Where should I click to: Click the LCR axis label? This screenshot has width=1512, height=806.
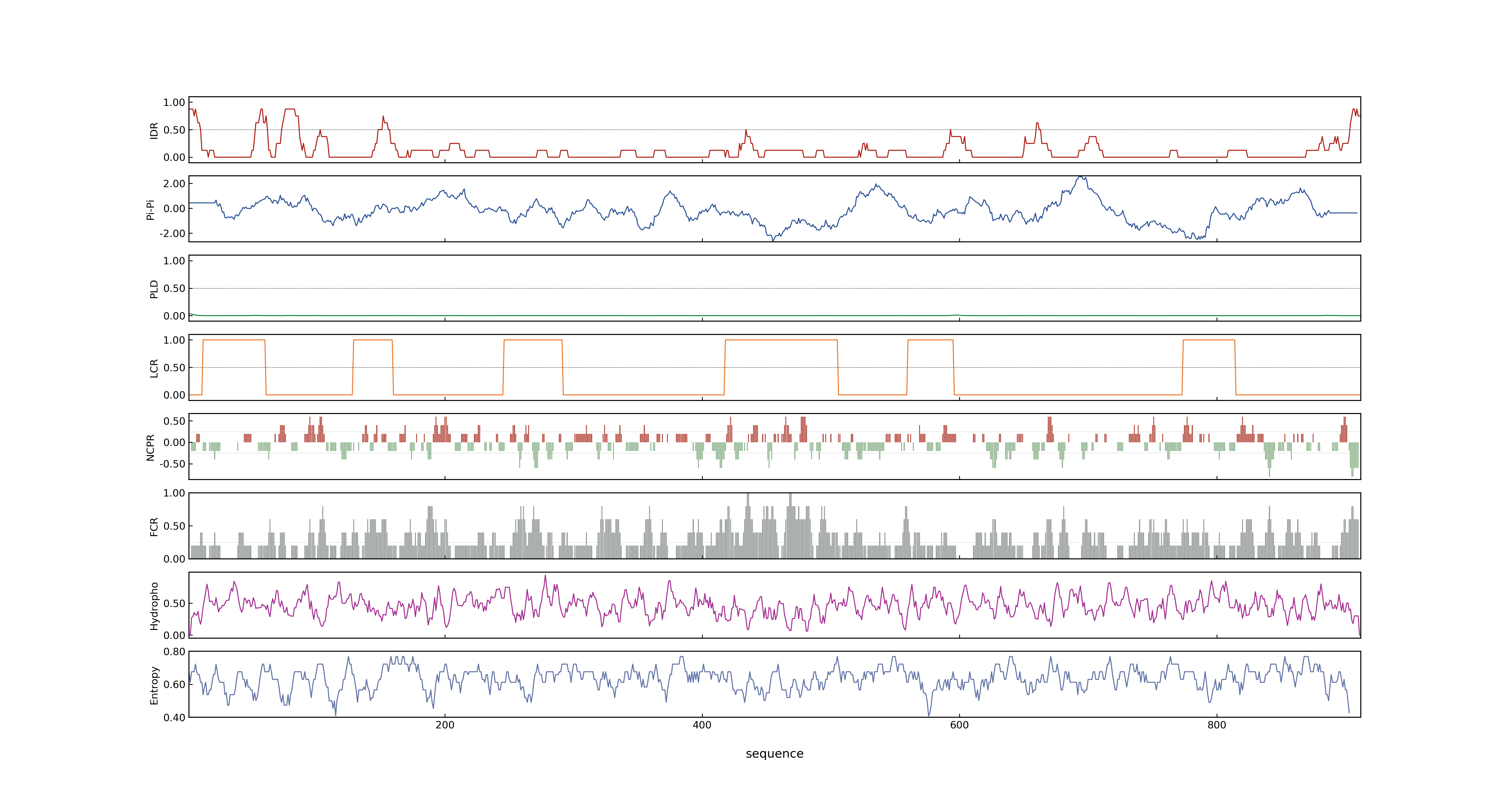point(154,368)
